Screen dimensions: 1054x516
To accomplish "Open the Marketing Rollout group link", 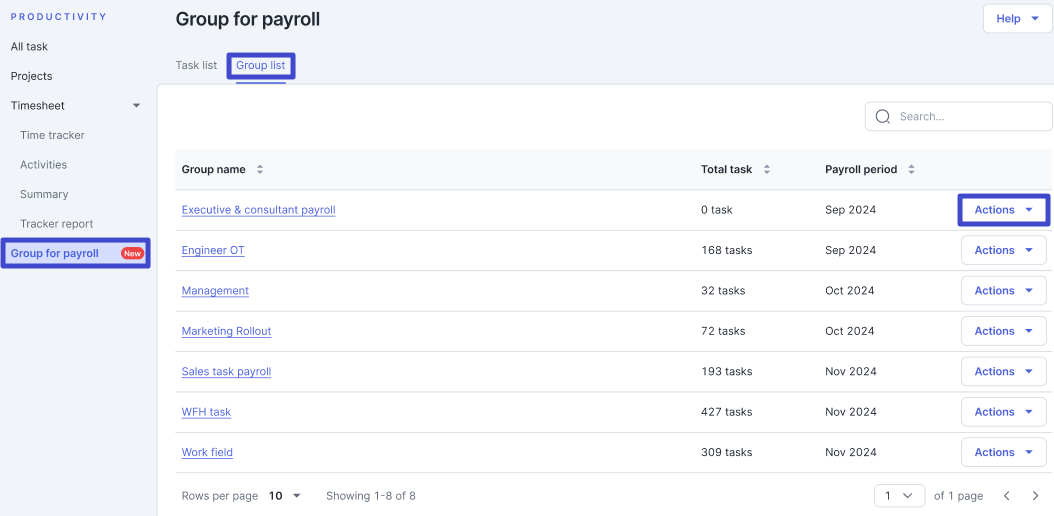I will pos(227,331).
